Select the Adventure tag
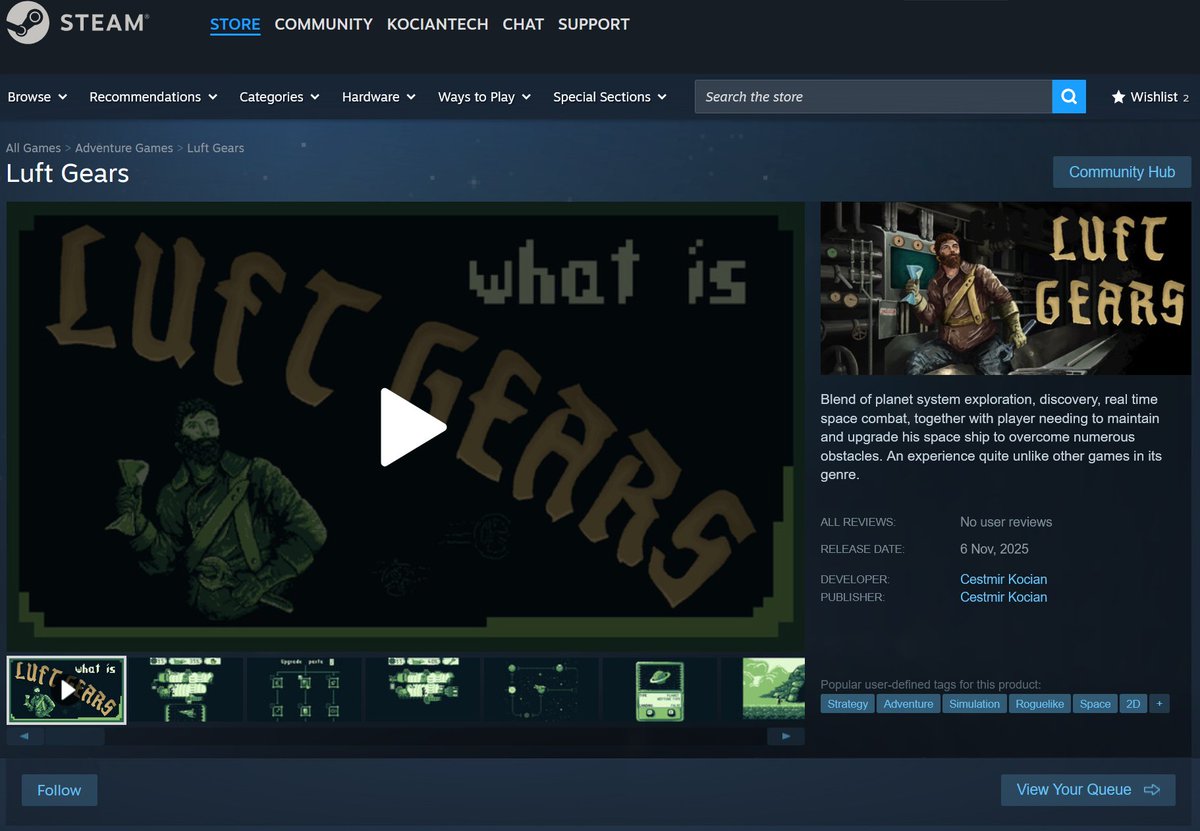The image size is (1200, 831). tap(908, 704)
